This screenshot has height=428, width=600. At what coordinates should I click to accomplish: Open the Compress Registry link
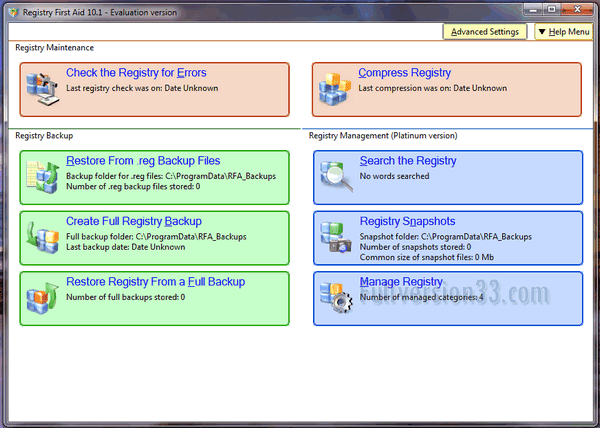coord(404,73)
